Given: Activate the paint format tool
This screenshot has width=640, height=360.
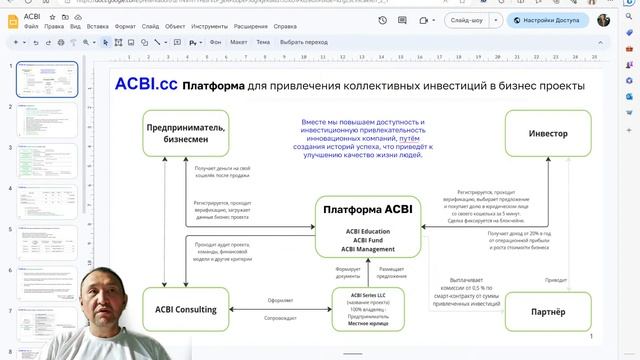Looking at the screenshot, I should [x=73, y=42].
